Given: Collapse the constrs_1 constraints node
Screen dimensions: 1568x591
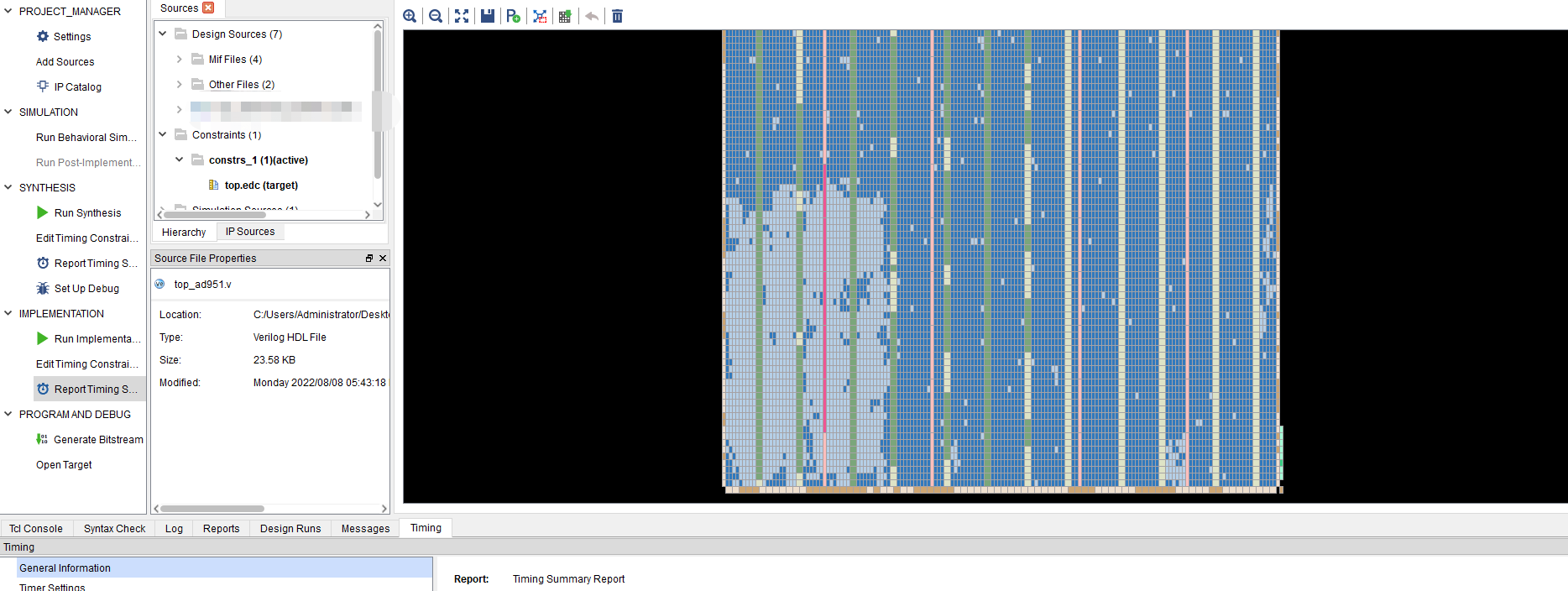Looking at the screenshot, I should tap(180, 160).
